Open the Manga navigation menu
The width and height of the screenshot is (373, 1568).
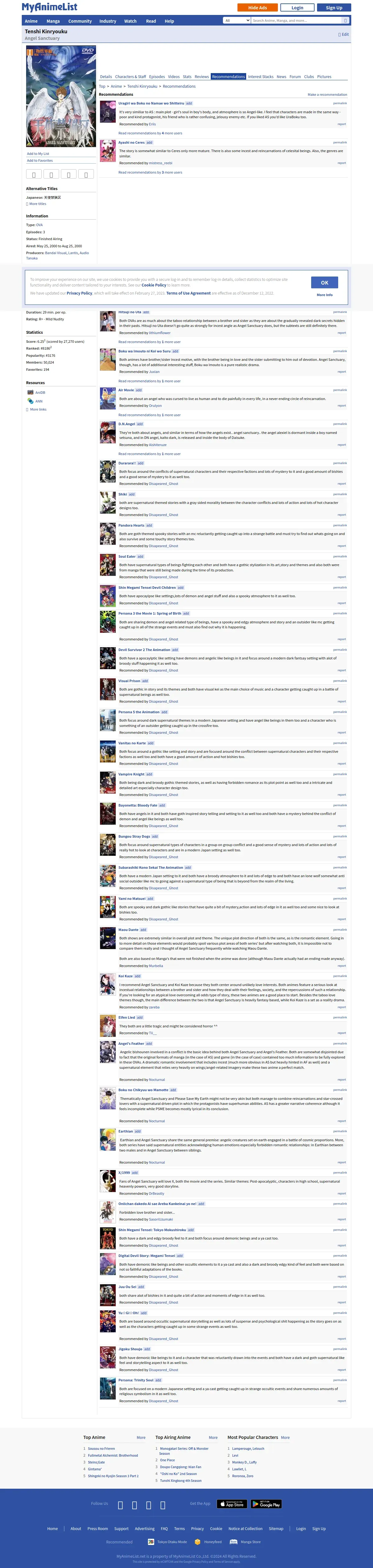tap(53, 21)
